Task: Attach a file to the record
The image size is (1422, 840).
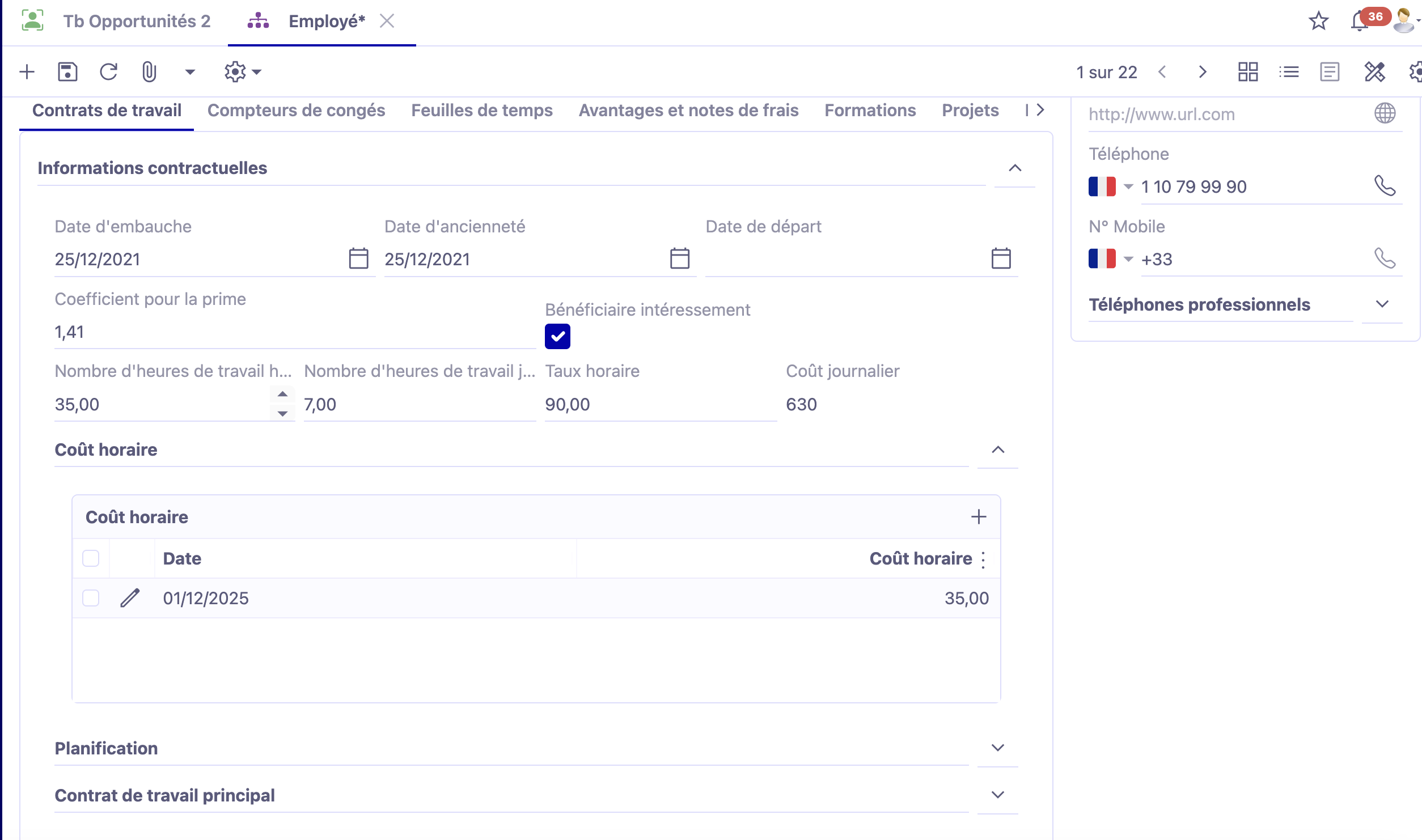Action: (x=149, y=72)
